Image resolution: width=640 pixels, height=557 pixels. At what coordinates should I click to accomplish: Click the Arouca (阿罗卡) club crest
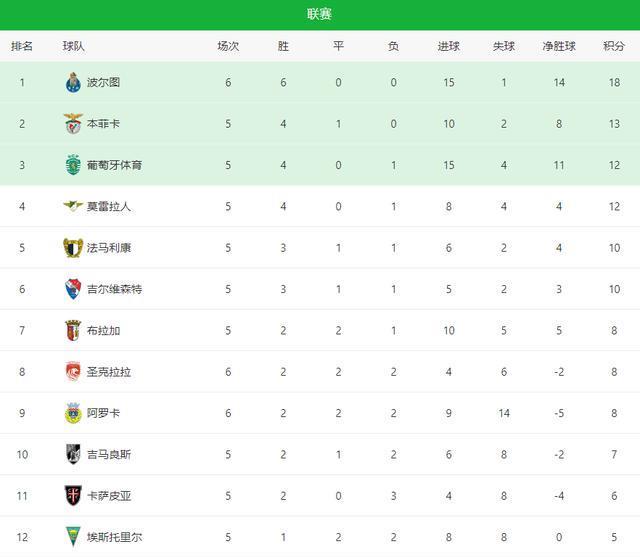(73, 413)
